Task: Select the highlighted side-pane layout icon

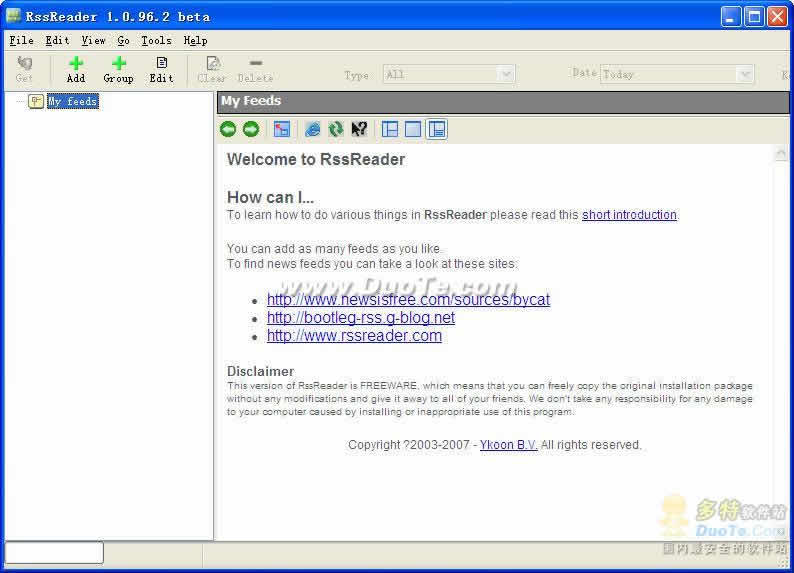Action: click(436, 129)
